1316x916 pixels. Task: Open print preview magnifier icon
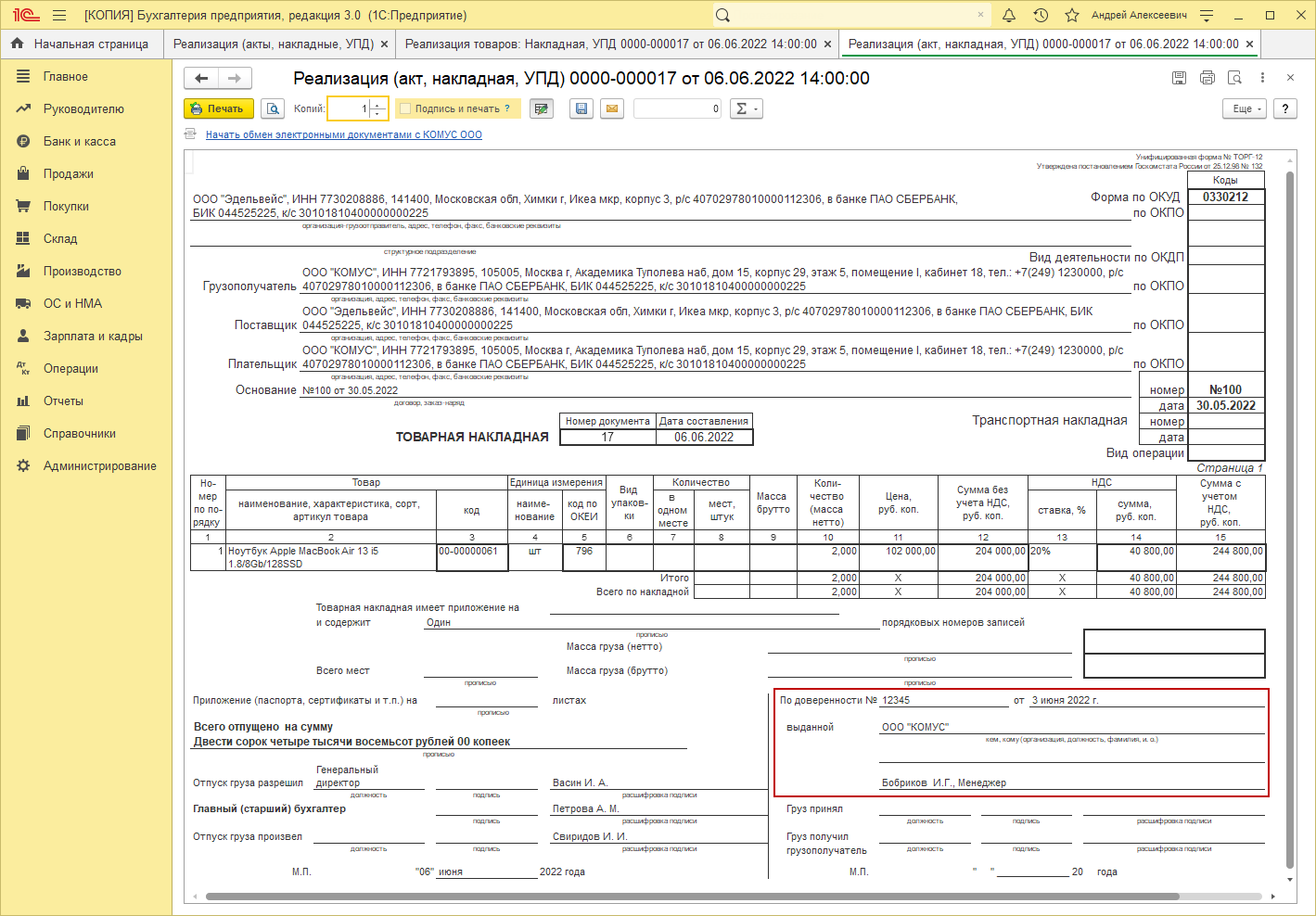tap(273, 108)
